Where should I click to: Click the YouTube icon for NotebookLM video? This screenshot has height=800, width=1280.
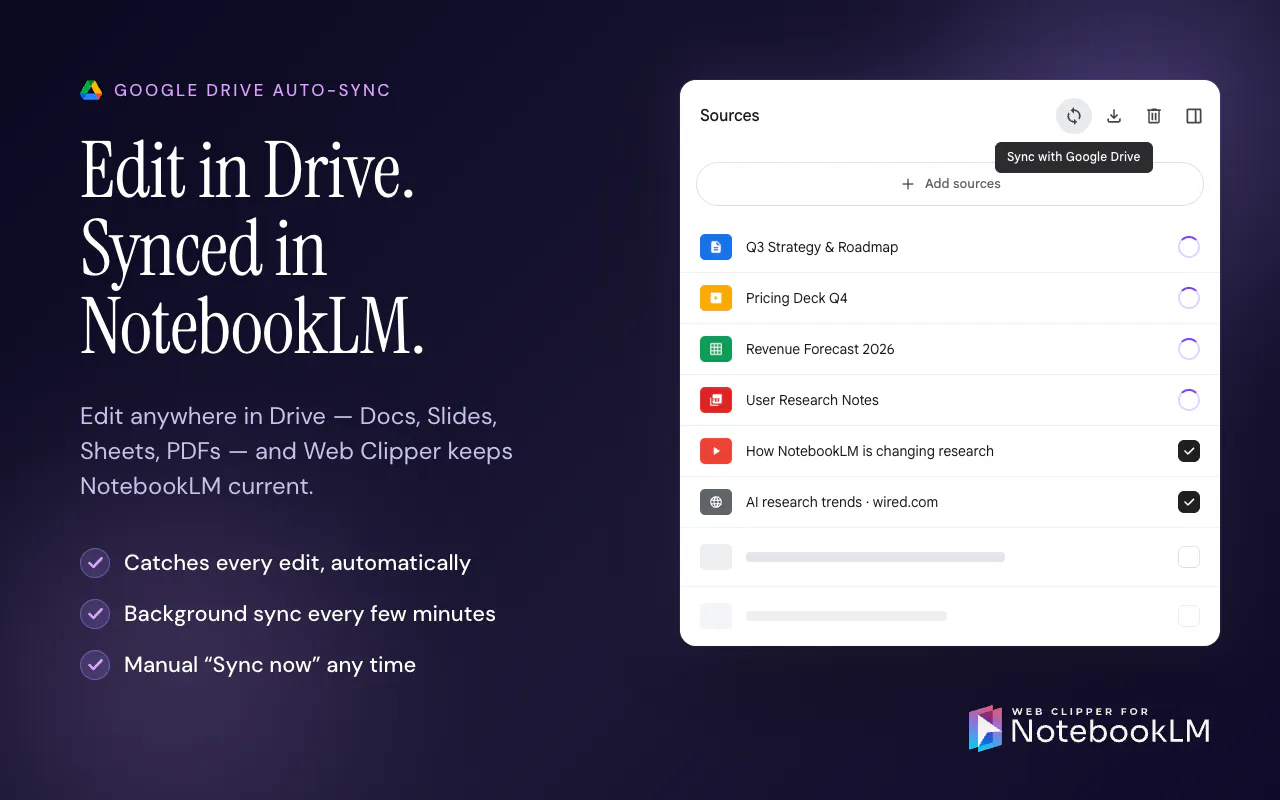click(x=716, y=451)
